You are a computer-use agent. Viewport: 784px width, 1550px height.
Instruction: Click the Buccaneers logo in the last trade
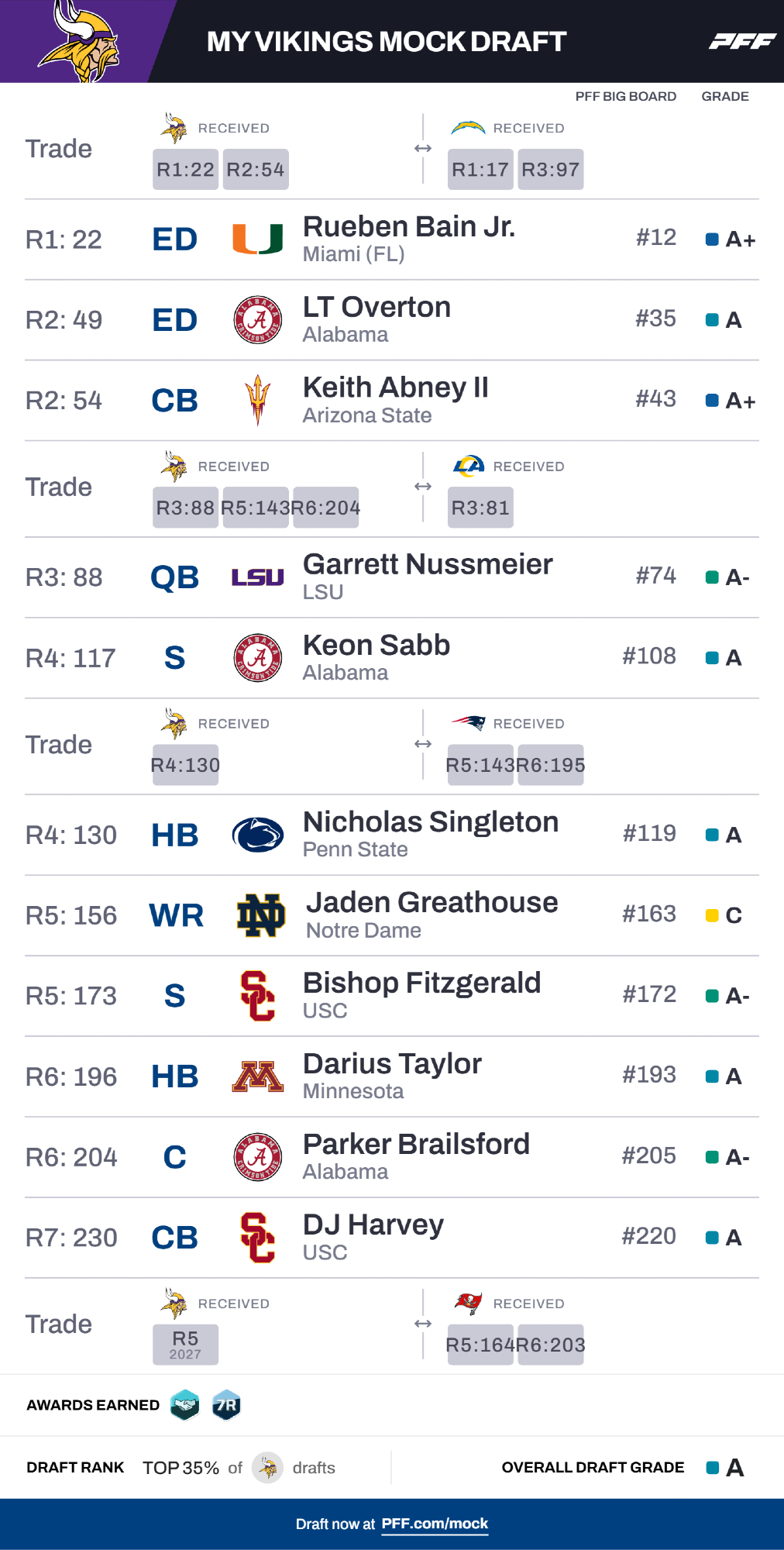468,1304
